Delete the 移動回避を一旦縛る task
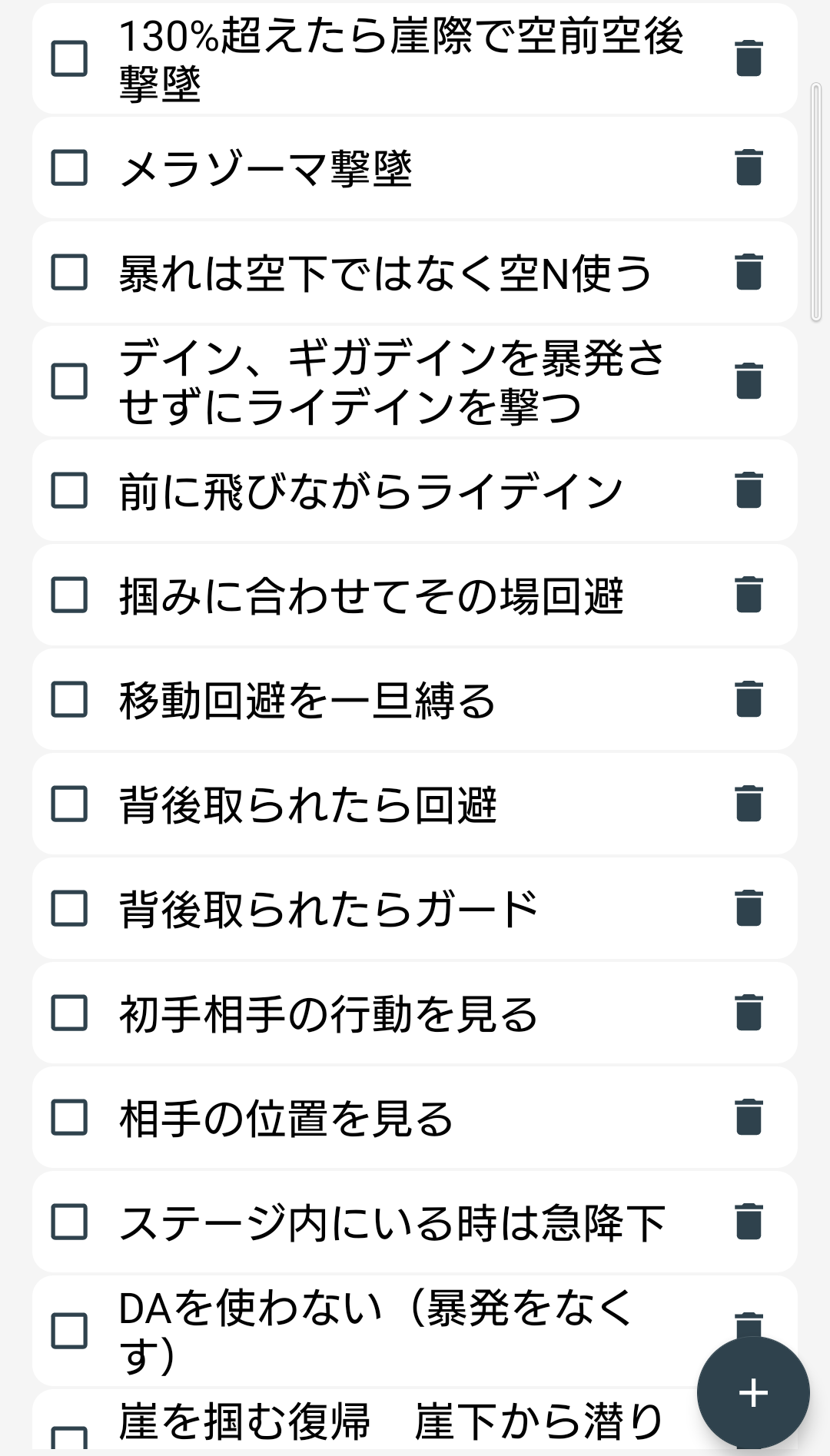The height and width of the screenshot is (1456, 830). 749,699
